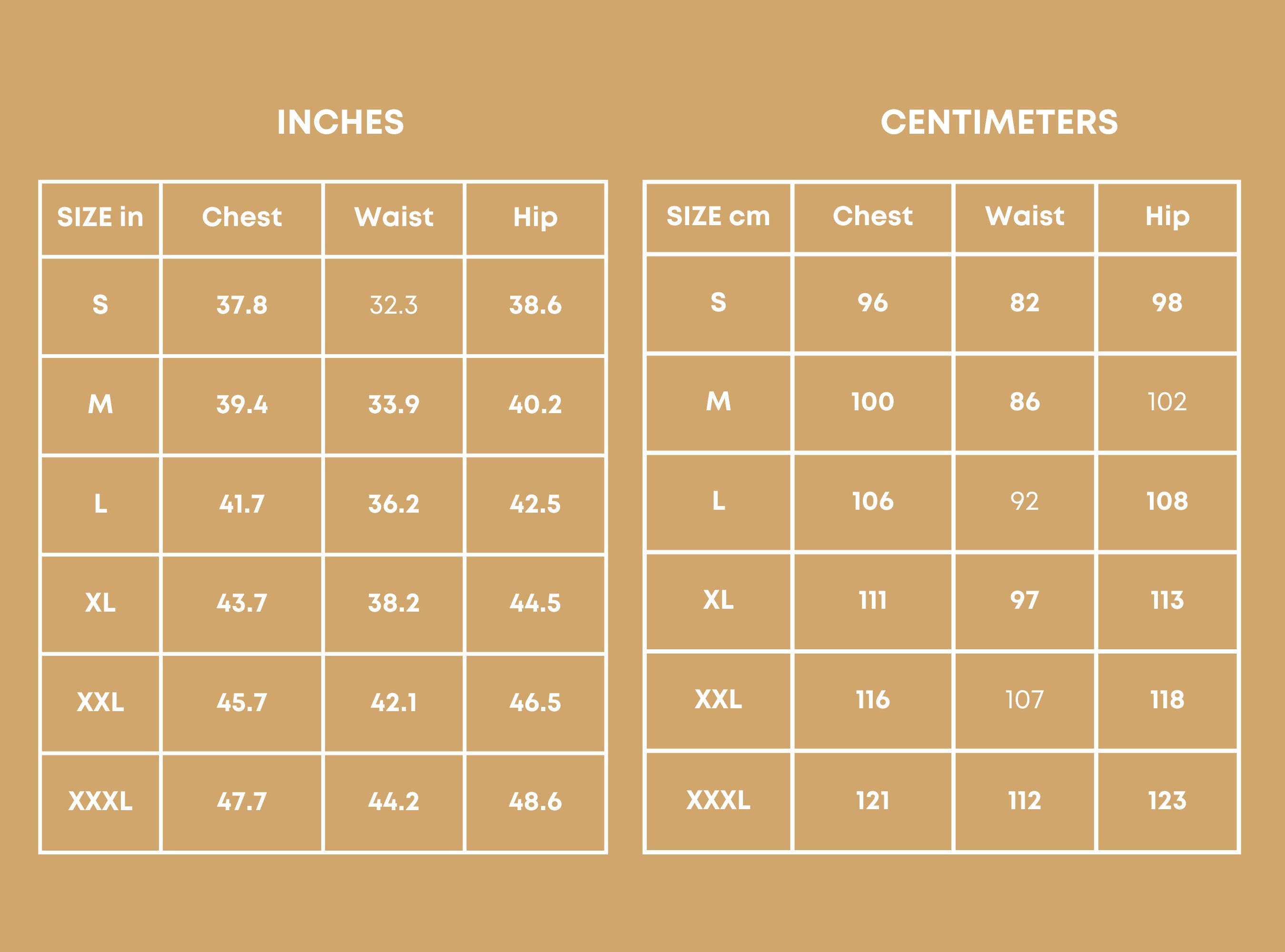Image resolution: width=1285 pixels, height=952 pixels.
Task: Click the Waist header in centimeters table
Action: click(1025, 216)
